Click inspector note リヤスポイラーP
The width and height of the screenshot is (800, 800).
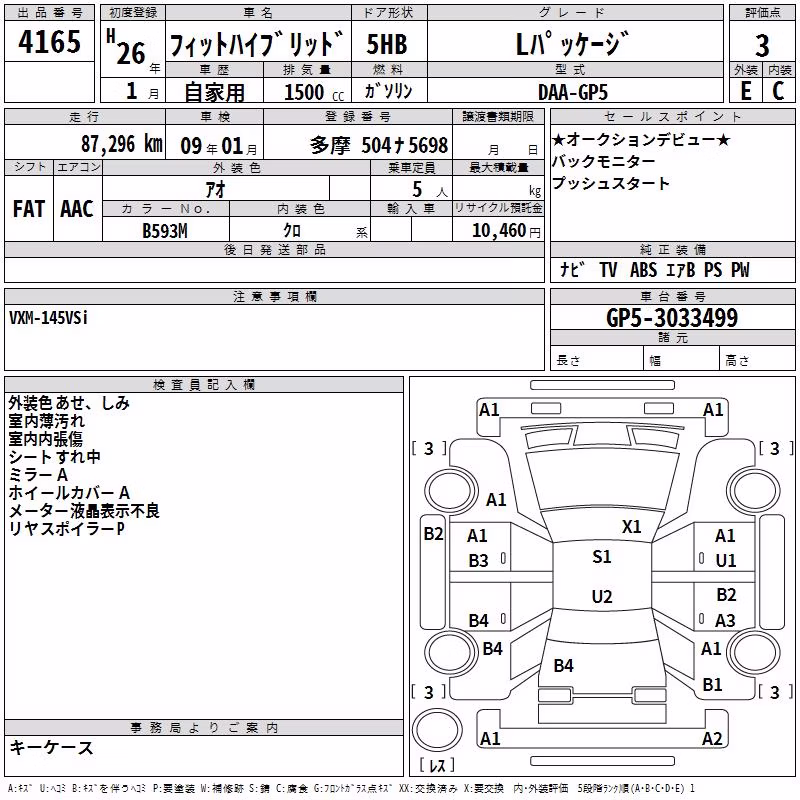[66, 528]
